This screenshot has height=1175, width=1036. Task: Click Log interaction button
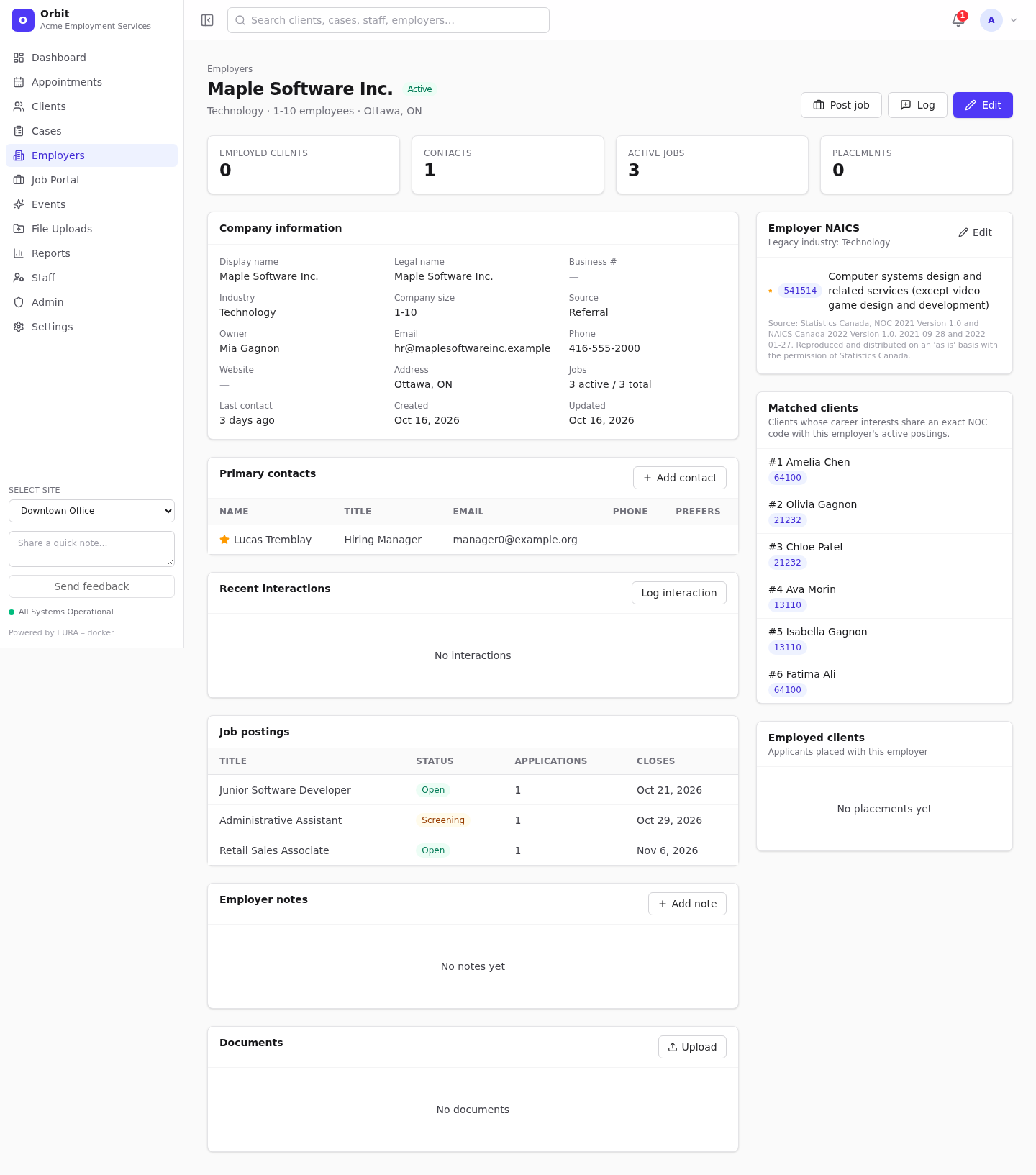(x=679, y=593)
